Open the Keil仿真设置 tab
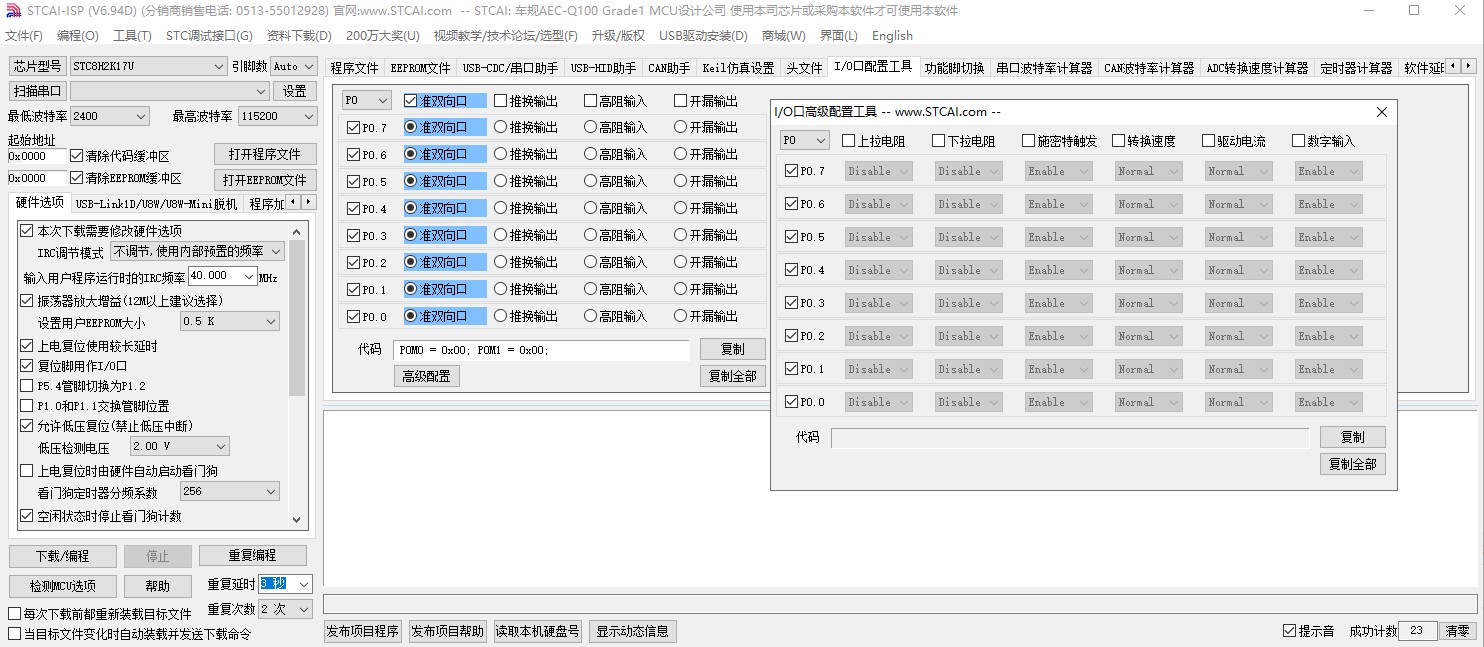Screen dimensions: 1484x647 (738, 68)
